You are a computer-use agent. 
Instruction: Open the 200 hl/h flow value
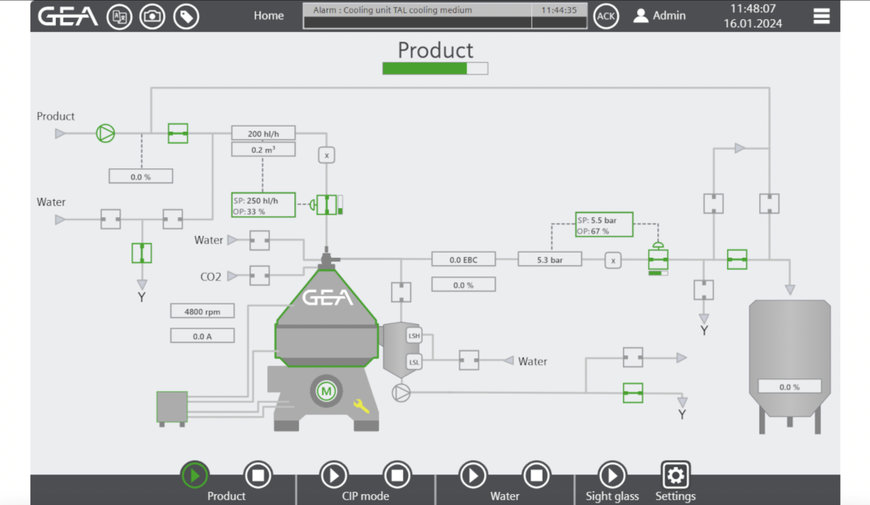[263, 133]
